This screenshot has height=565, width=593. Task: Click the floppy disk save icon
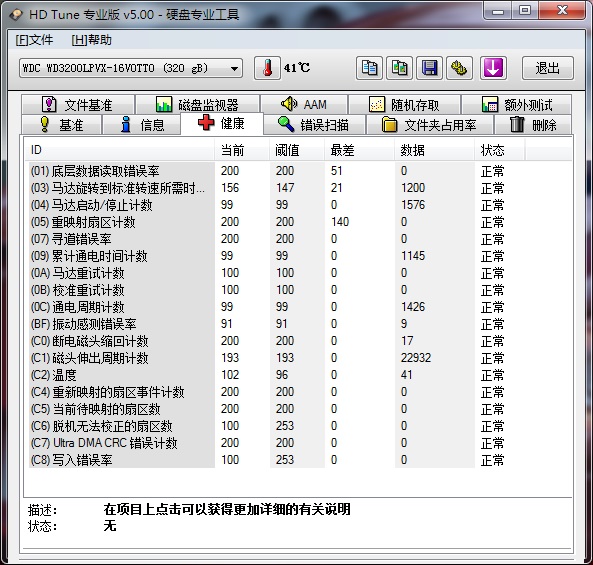pyautogui.click(x=429, y=68)
